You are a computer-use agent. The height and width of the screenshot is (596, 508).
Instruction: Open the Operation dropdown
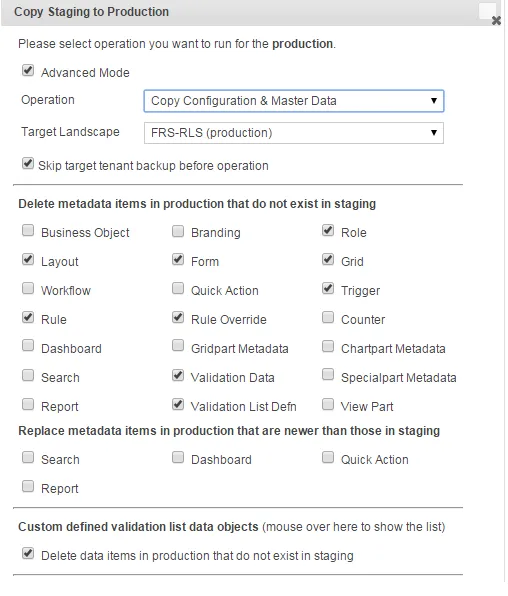tap(294, 101)
